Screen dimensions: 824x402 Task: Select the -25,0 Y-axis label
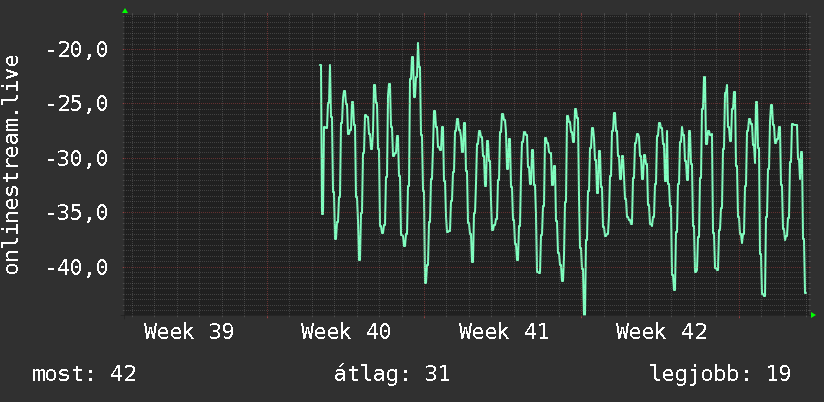tap(77, 104)
